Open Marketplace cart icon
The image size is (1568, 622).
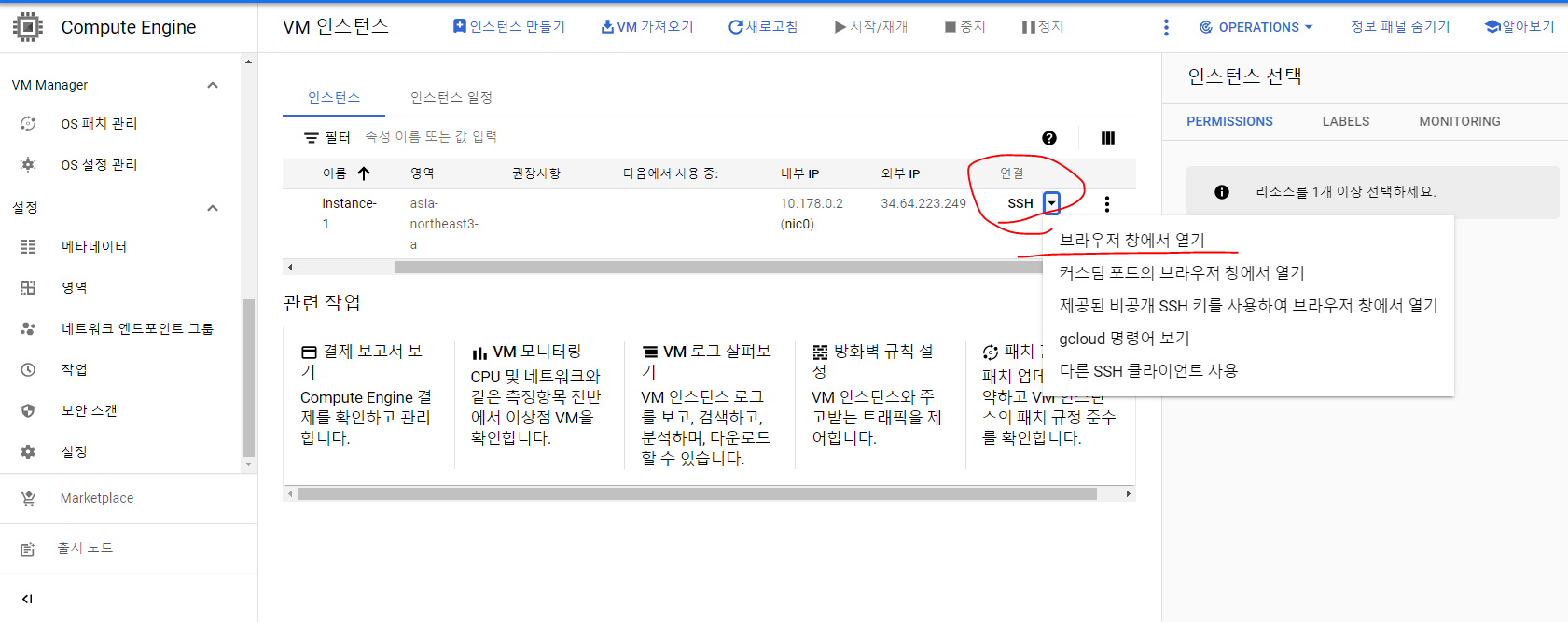pyautogui.click(x=28, y=498)
